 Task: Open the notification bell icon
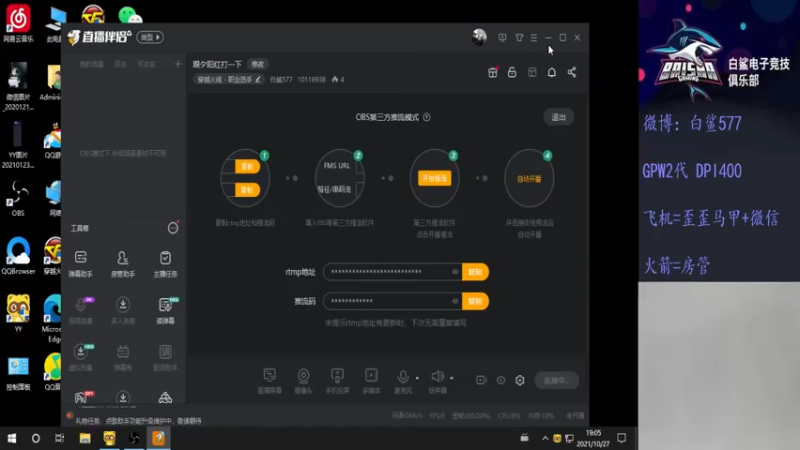pos(552,72)
